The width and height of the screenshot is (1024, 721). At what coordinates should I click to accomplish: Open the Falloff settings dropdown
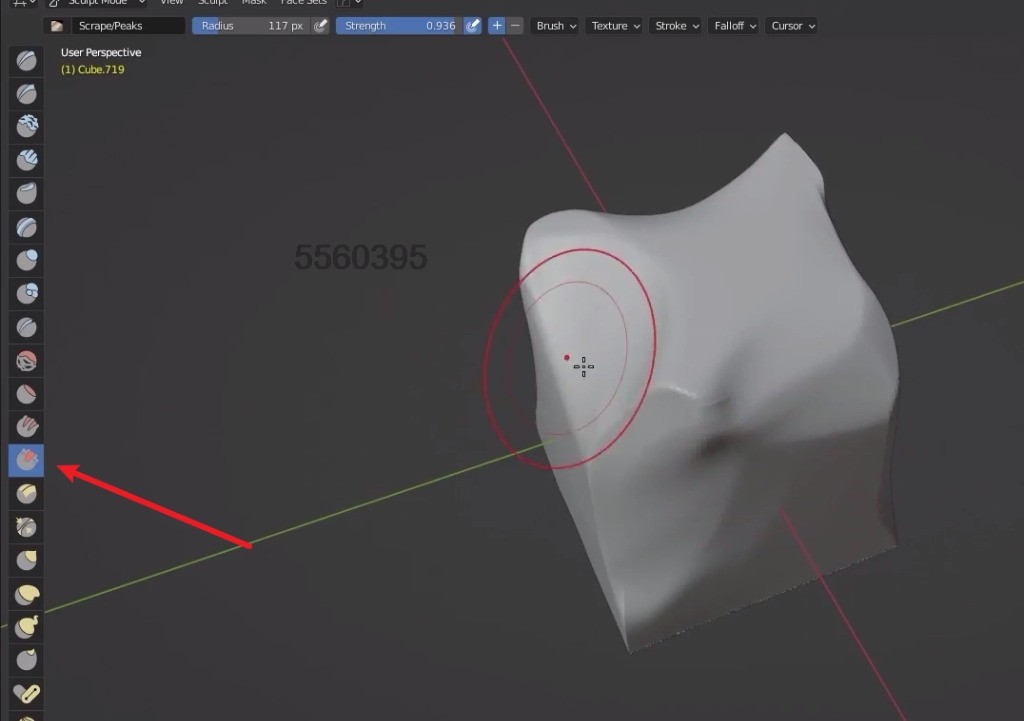pyautogui.click(x=734, y=26)
